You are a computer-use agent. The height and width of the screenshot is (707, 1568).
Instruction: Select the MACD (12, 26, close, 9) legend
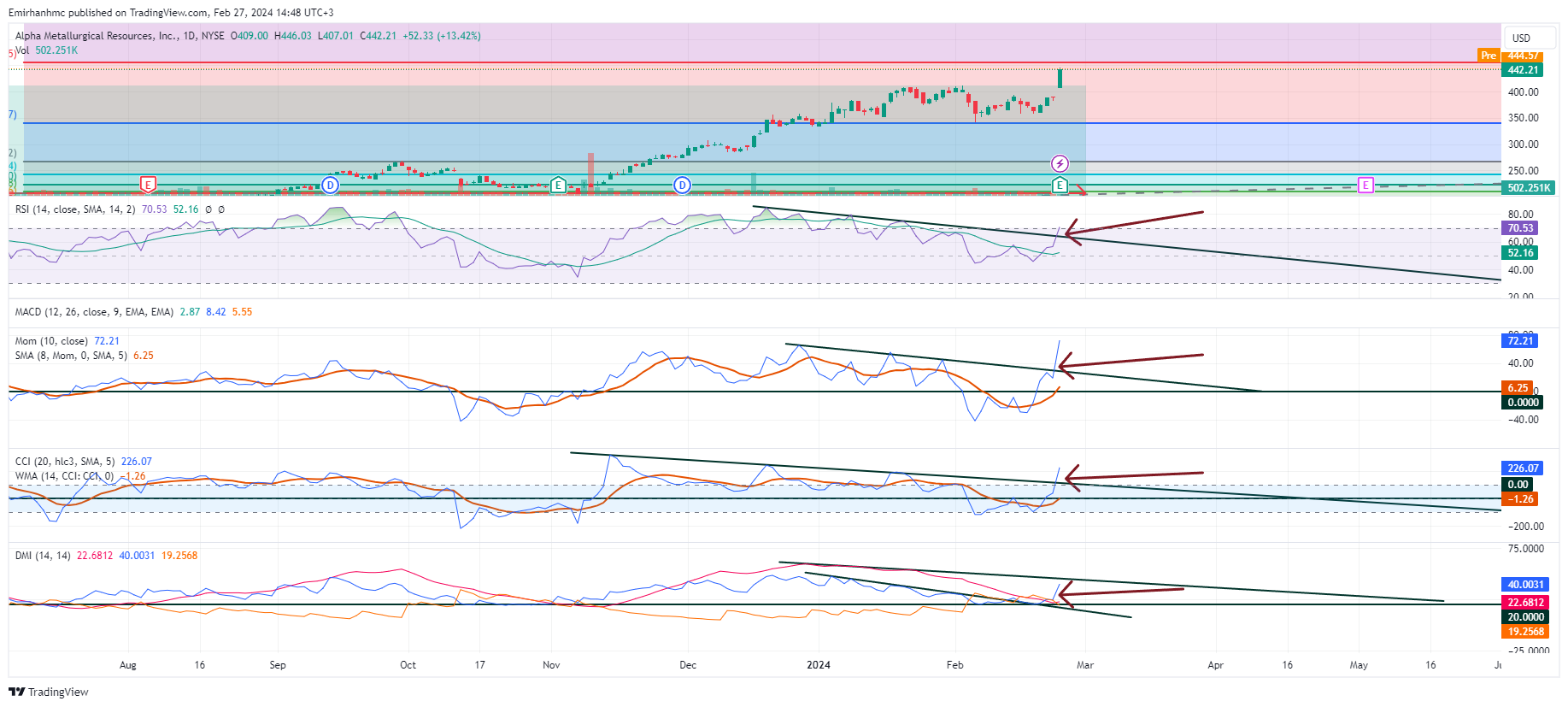click(94, 312)
